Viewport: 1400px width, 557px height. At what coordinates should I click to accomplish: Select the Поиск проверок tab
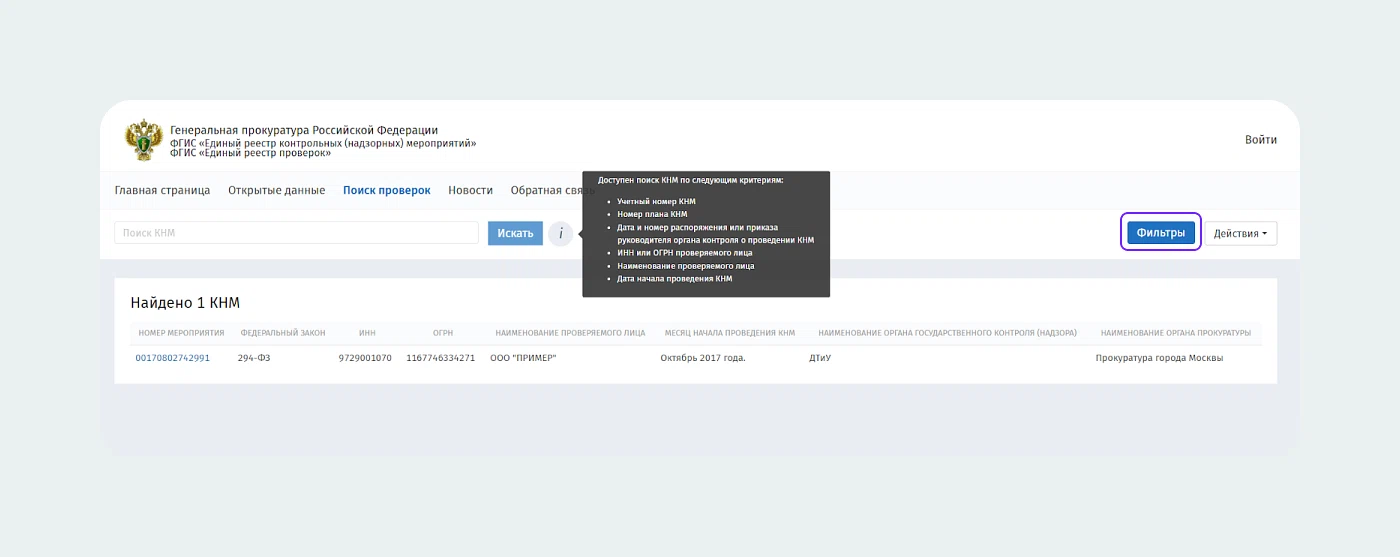pos(386,190)
